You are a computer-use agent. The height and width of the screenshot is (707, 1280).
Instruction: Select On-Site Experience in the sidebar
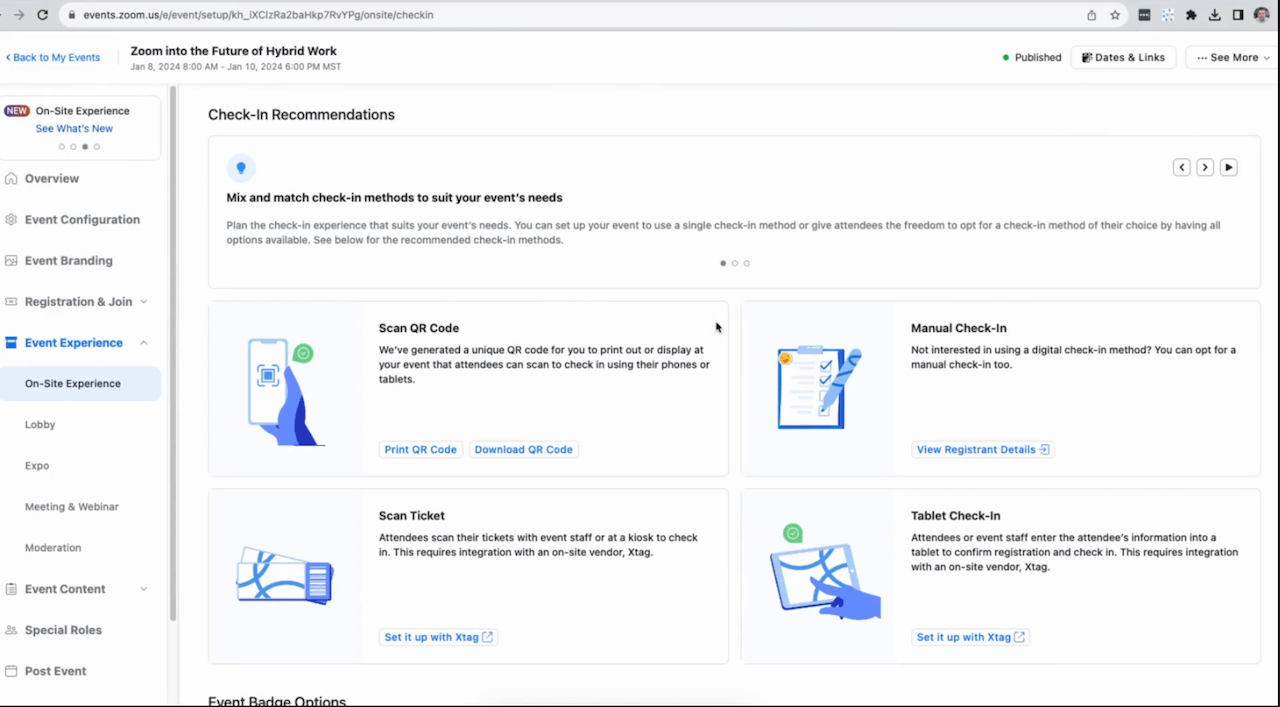pos(72,383)
